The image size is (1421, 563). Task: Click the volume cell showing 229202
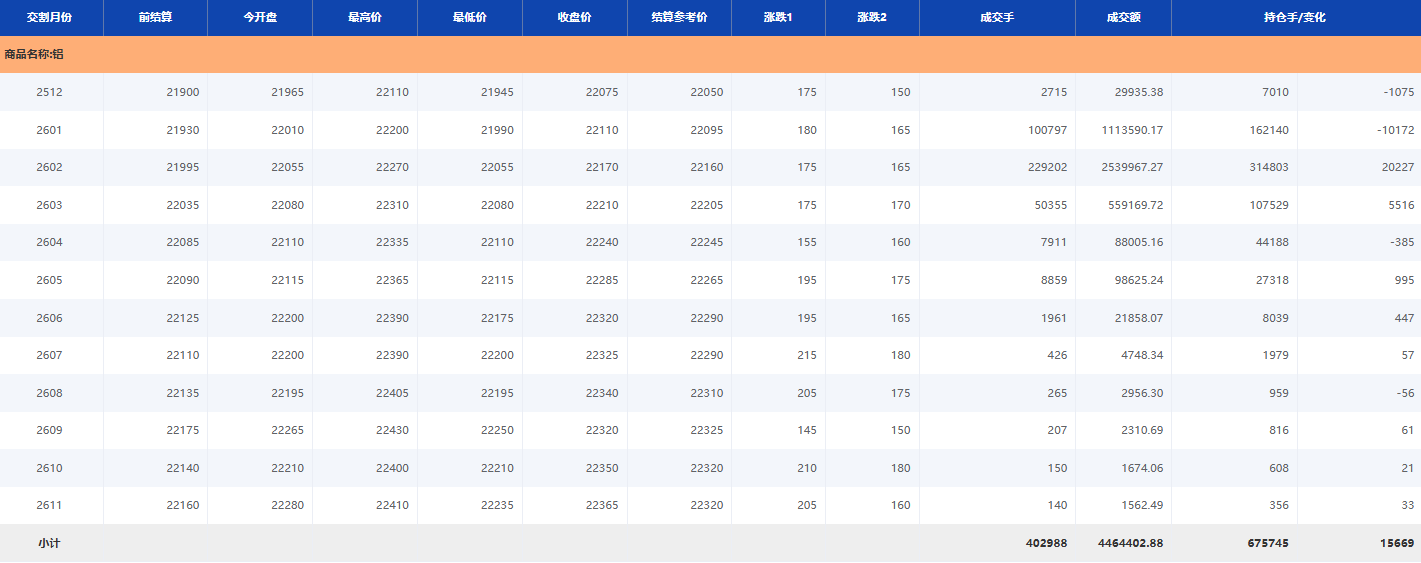[1047, 168]
